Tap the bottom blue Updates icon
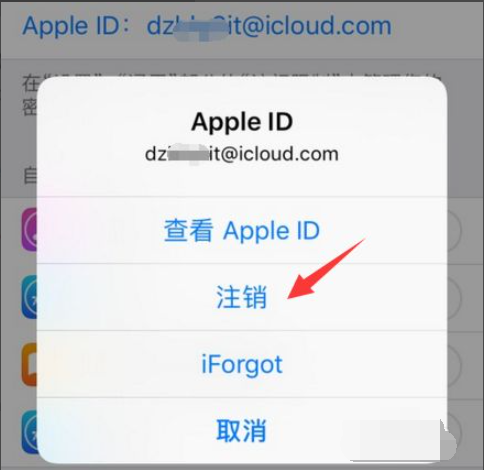Viewport: 484px width, 470px height. click(x=29, y=431)
